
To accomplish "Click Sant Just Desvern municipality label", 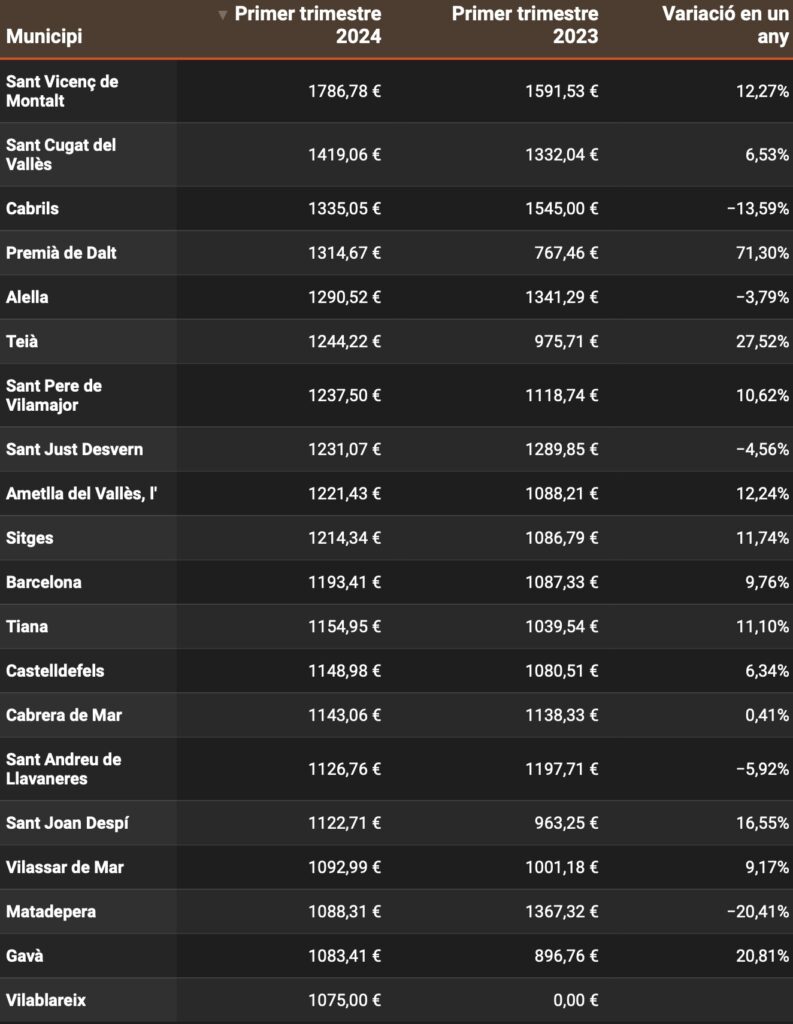I will click(x=74, y=449).
